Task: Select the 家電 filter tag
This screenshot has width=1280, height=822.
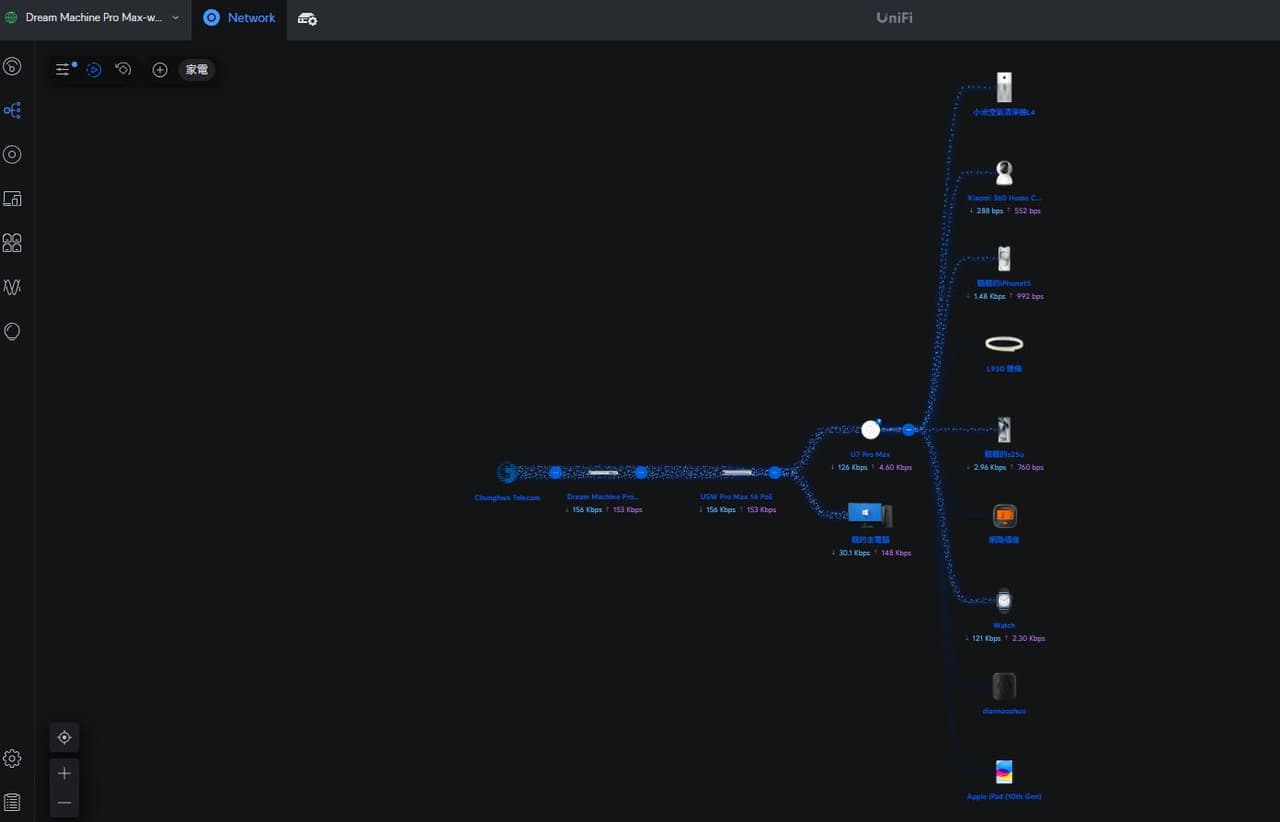Action: [197, 70]
